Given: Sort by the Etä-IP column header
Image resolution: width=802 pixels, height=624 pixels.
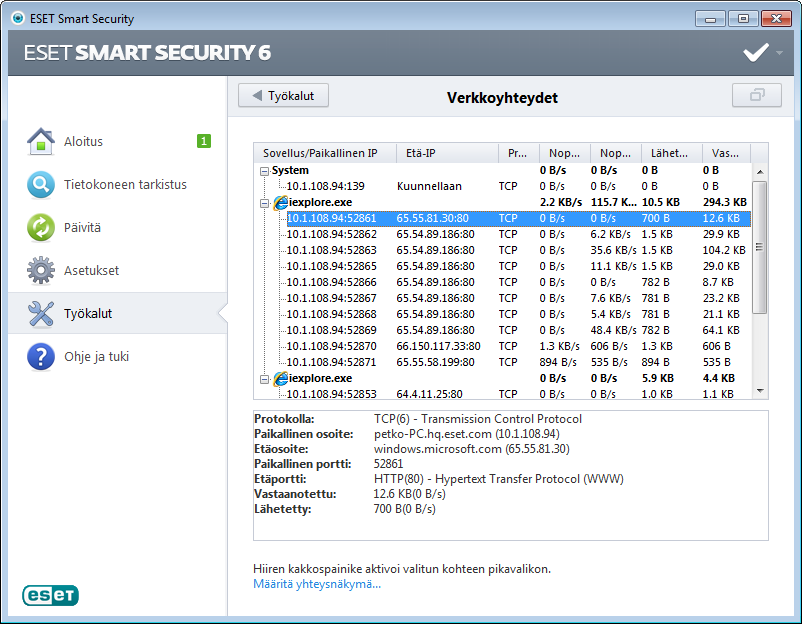Looking at the screenshot, I should click(x=448, y=153).
